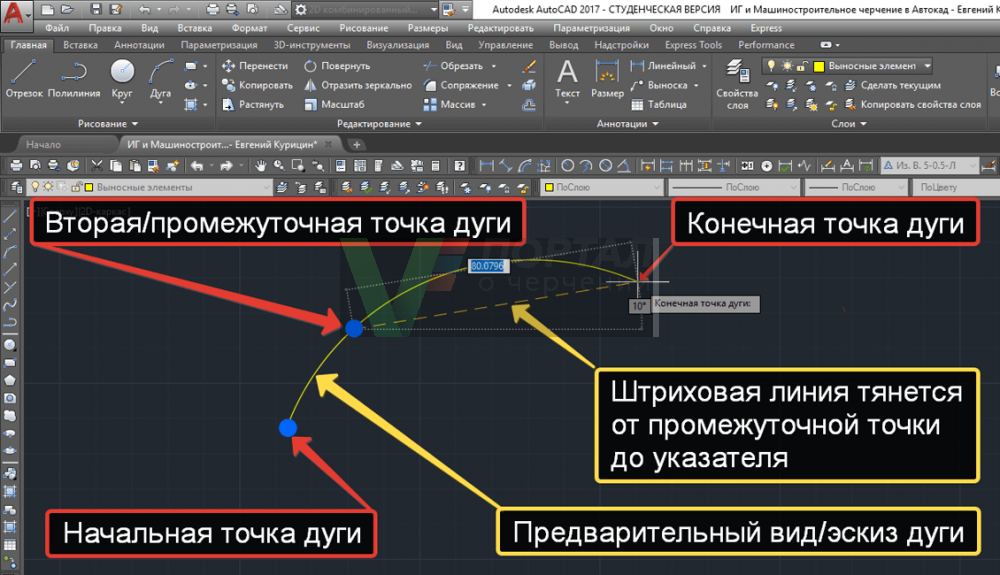Click Отразить зеркально (mirror) tool

(358, 85)
